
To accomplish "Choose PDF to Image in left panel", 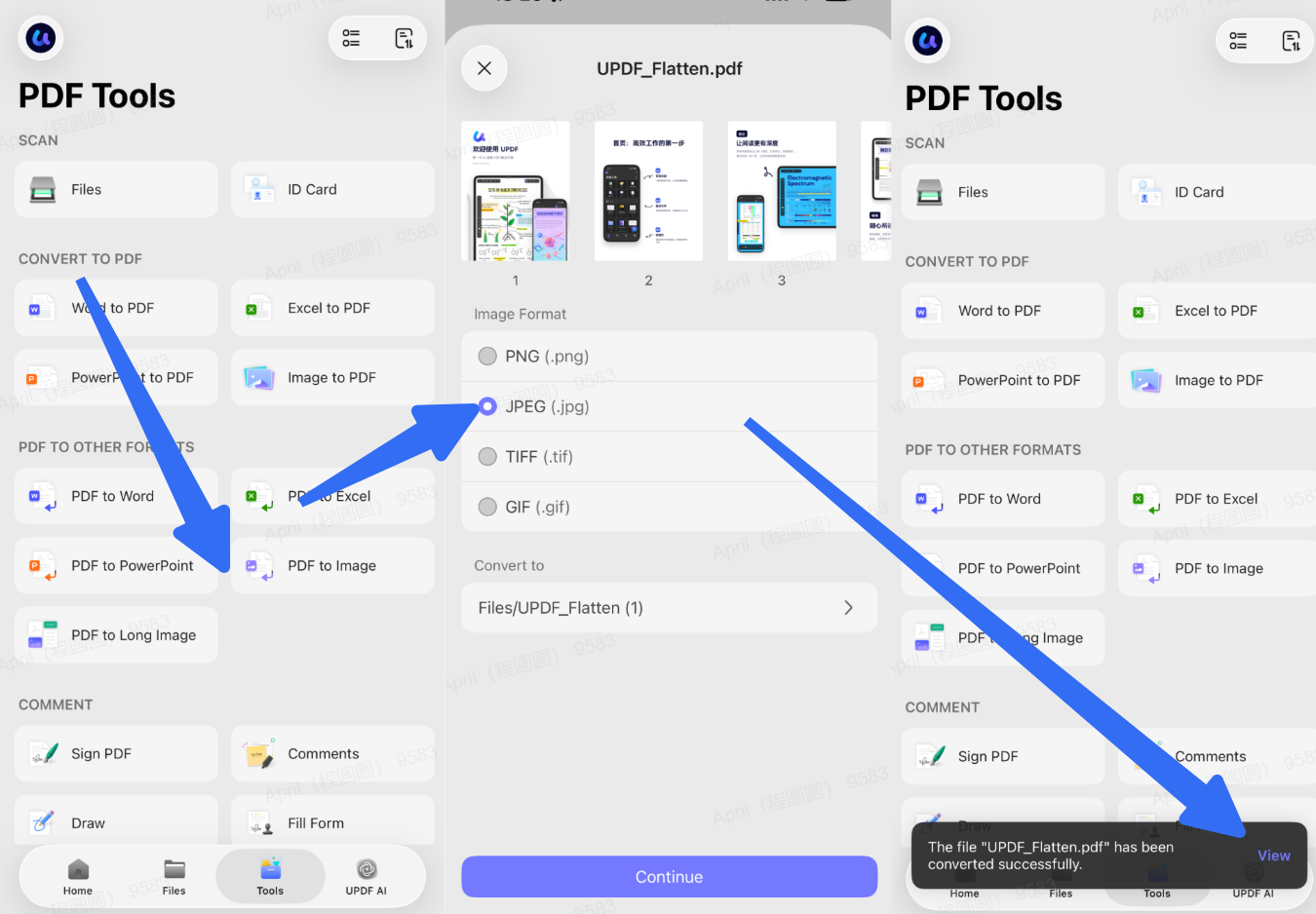I will pyautogui.click(x=332, y=565).
